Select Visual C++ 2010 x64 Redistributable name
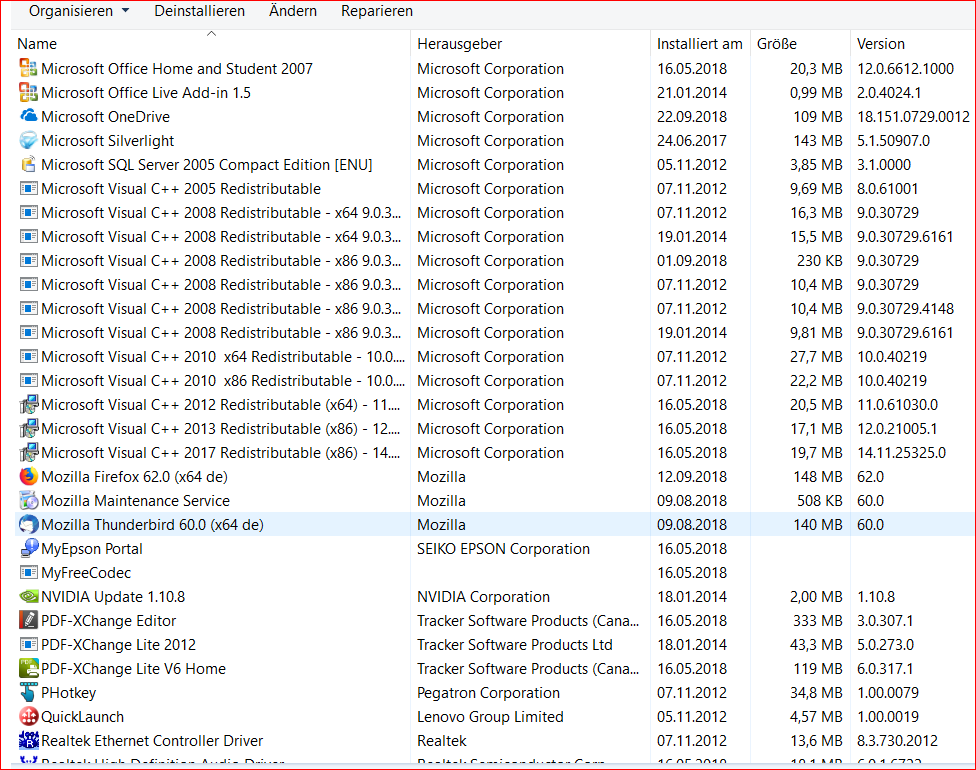Screen dimensions: 976x770 tap(223, 357)
